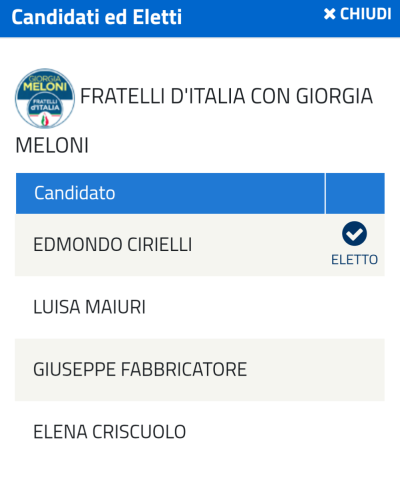This screenshot has width=400, height=480.
Task: Click the inner Fratelli d'Italia circle emblem
Action: pos(45,110)
